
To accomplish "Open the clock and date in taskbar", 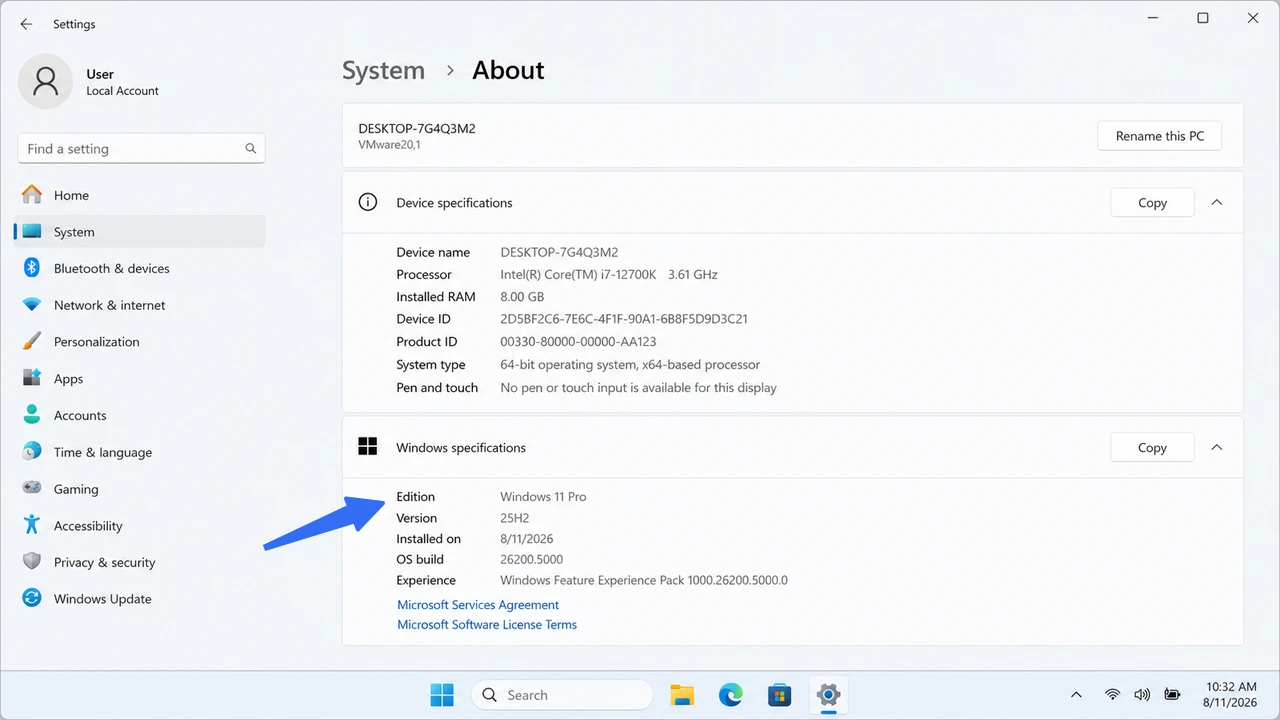I will (x=1231, y=695).
